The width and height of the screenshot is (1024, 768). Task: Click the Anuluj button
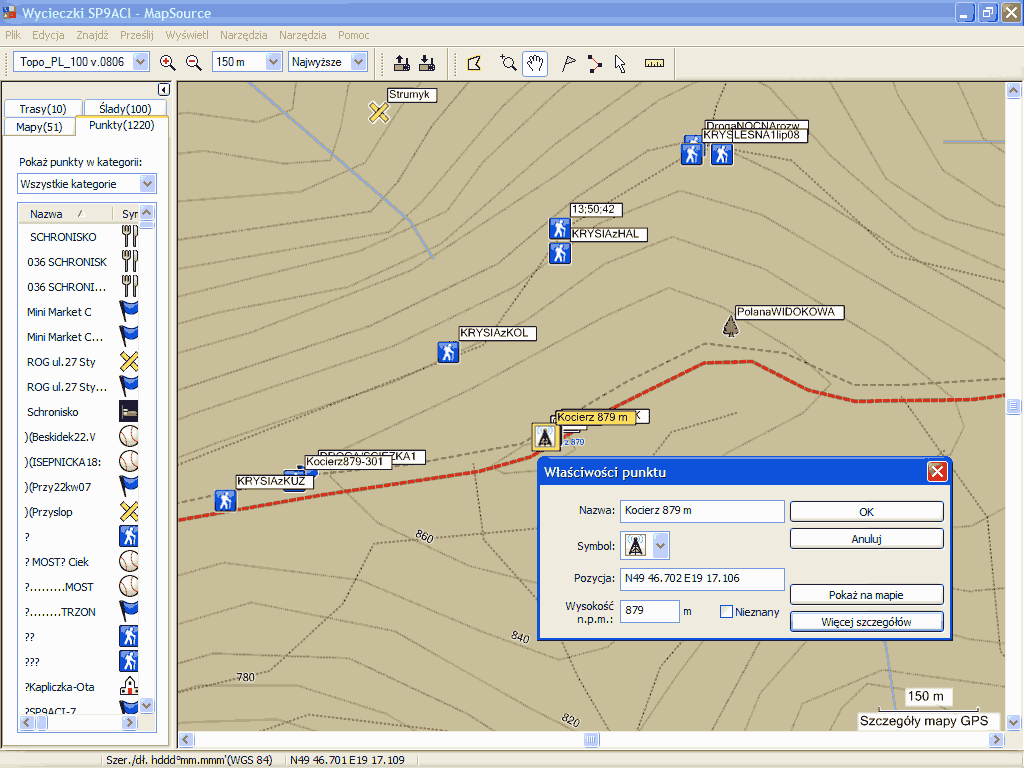tap(866, 539)
